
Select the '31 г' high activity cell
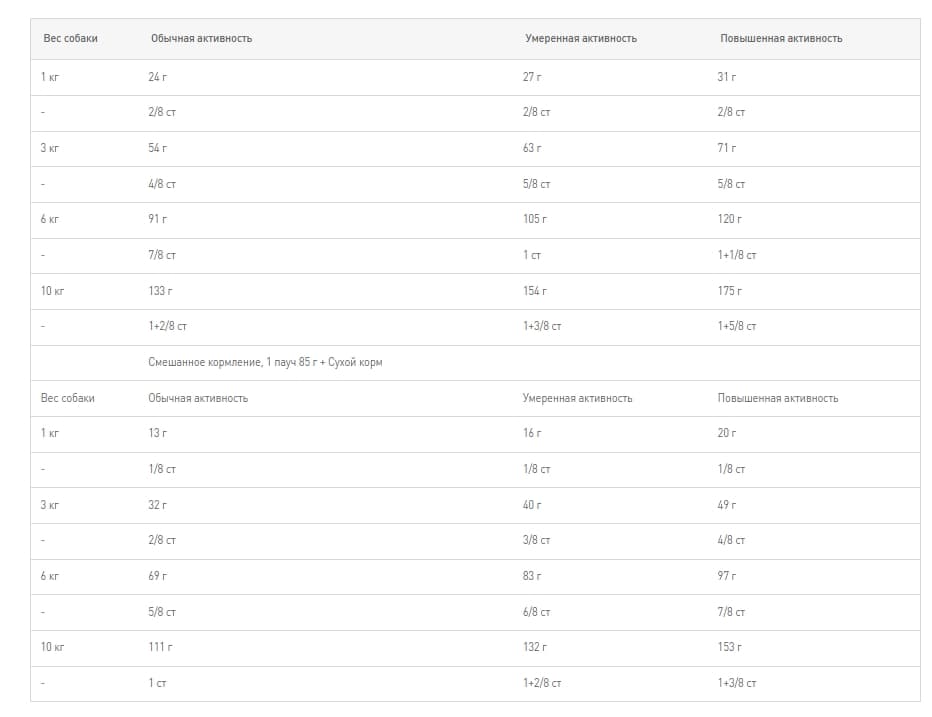(726, 77)
